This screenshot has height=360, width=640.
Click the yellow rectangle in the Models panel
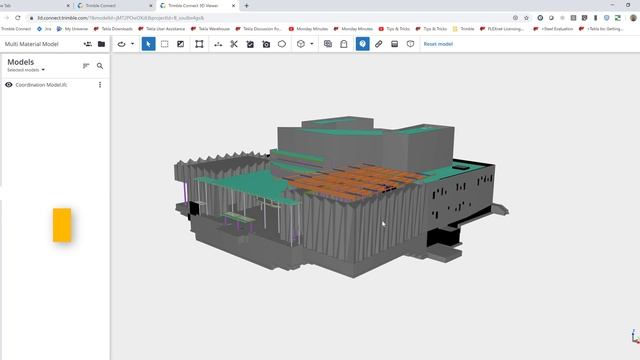tap(62, 225)
